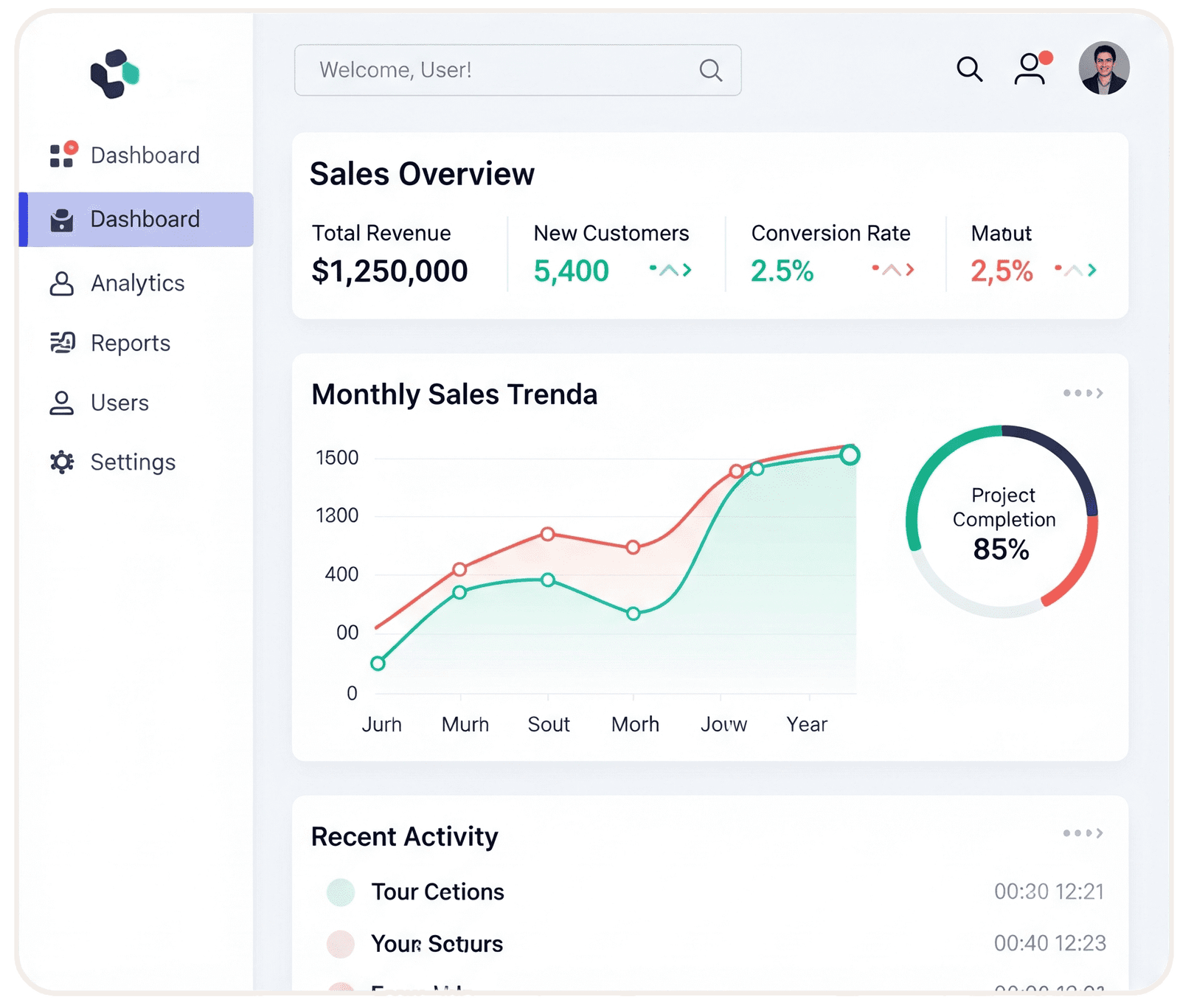Click the Project Completion 85% progress ring

[x=1002, y=521]
